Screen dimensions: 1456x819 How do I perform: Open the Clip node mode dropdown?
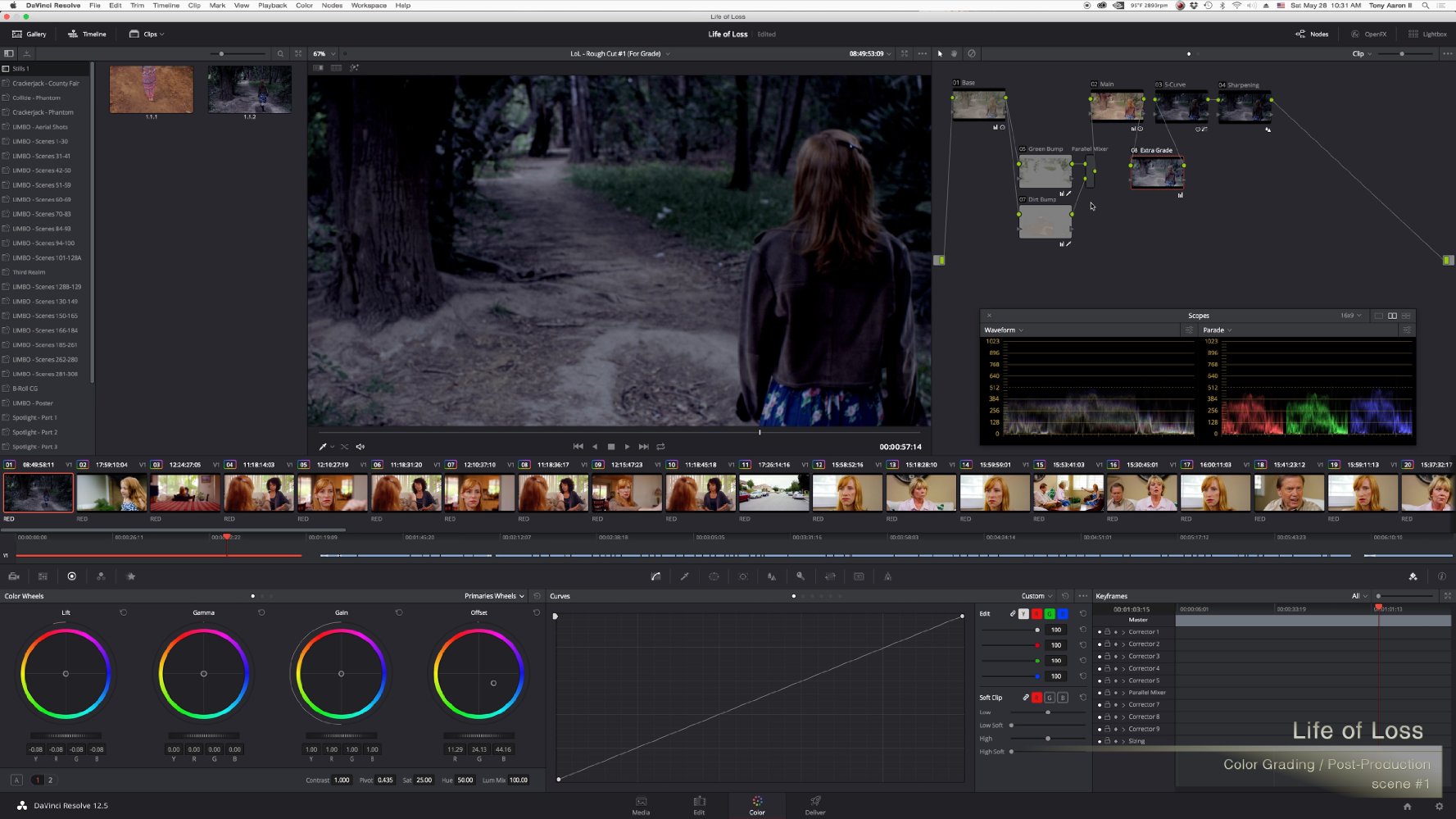1362,54
